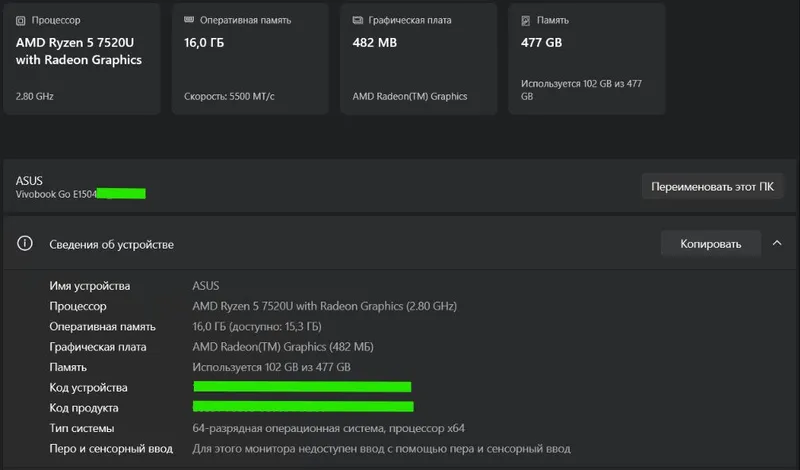Click Используется 102 GB из 477 GB row value
800x470 pixels.
pyautogui.click(x=271, y=367)
